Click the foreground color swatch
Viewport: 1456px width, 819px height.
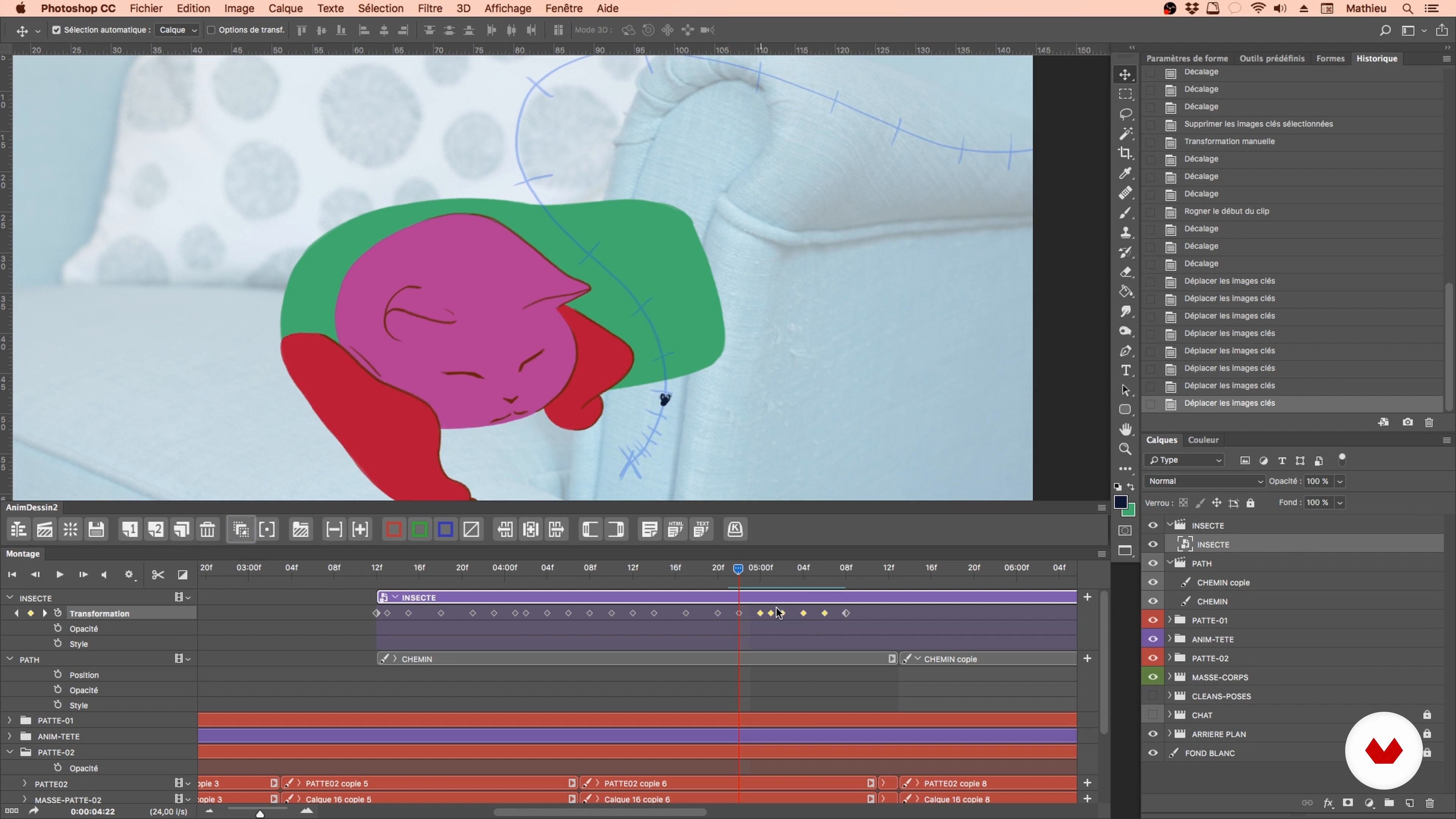pos(1120,502)
